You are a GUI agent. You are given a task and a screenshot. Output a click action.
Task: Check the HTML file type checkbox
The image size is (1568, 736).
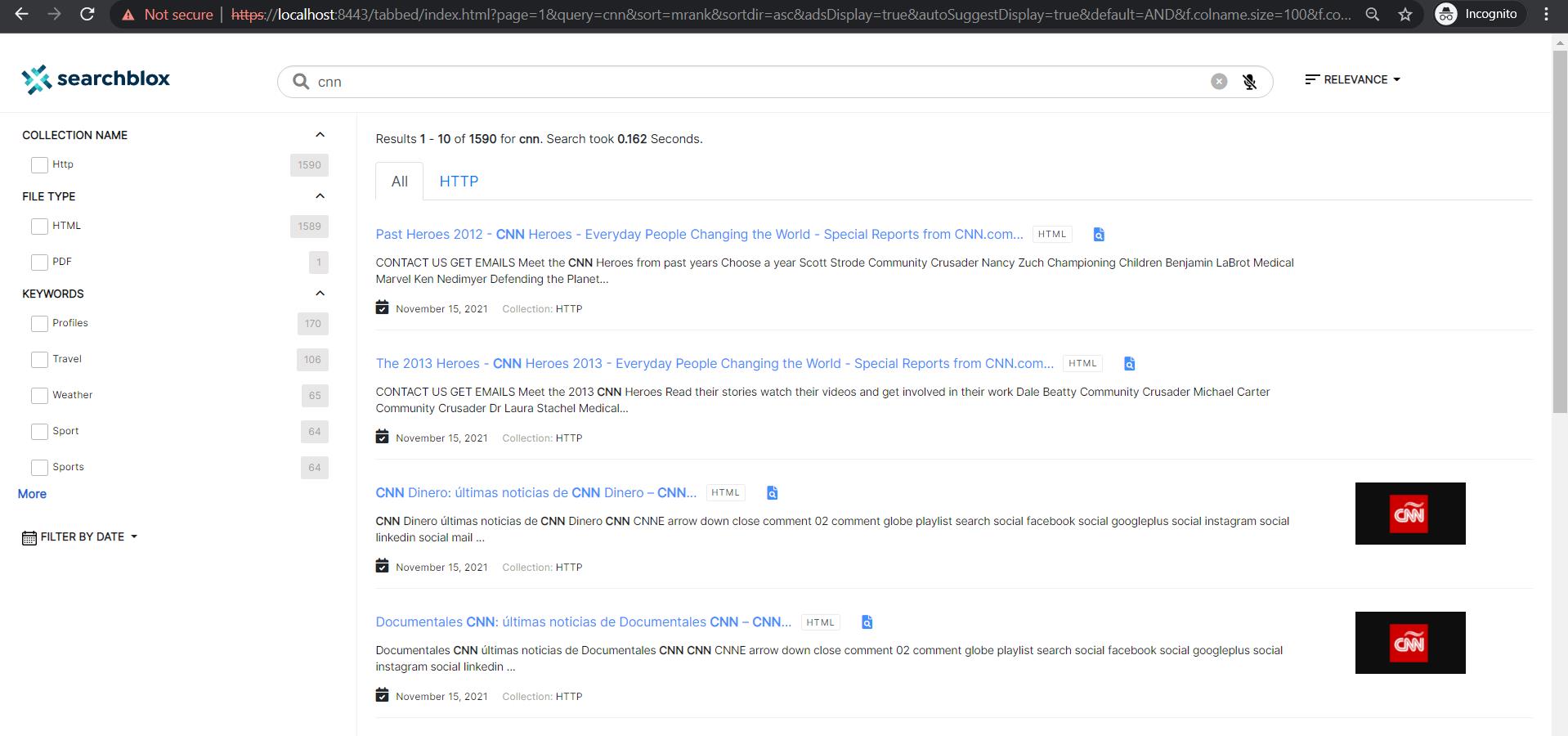pyautogui.click(x=39, y=227)
